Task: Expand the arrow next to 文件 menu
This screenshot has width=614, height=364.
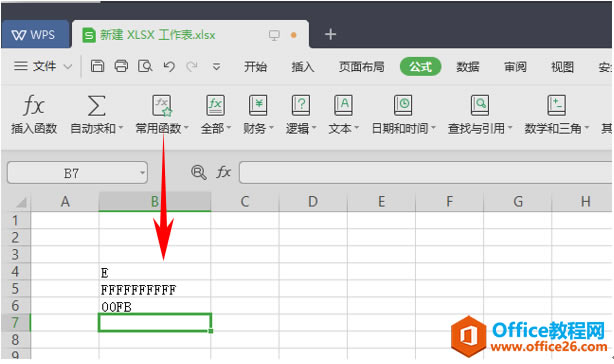Action: [x=68, y=67]
